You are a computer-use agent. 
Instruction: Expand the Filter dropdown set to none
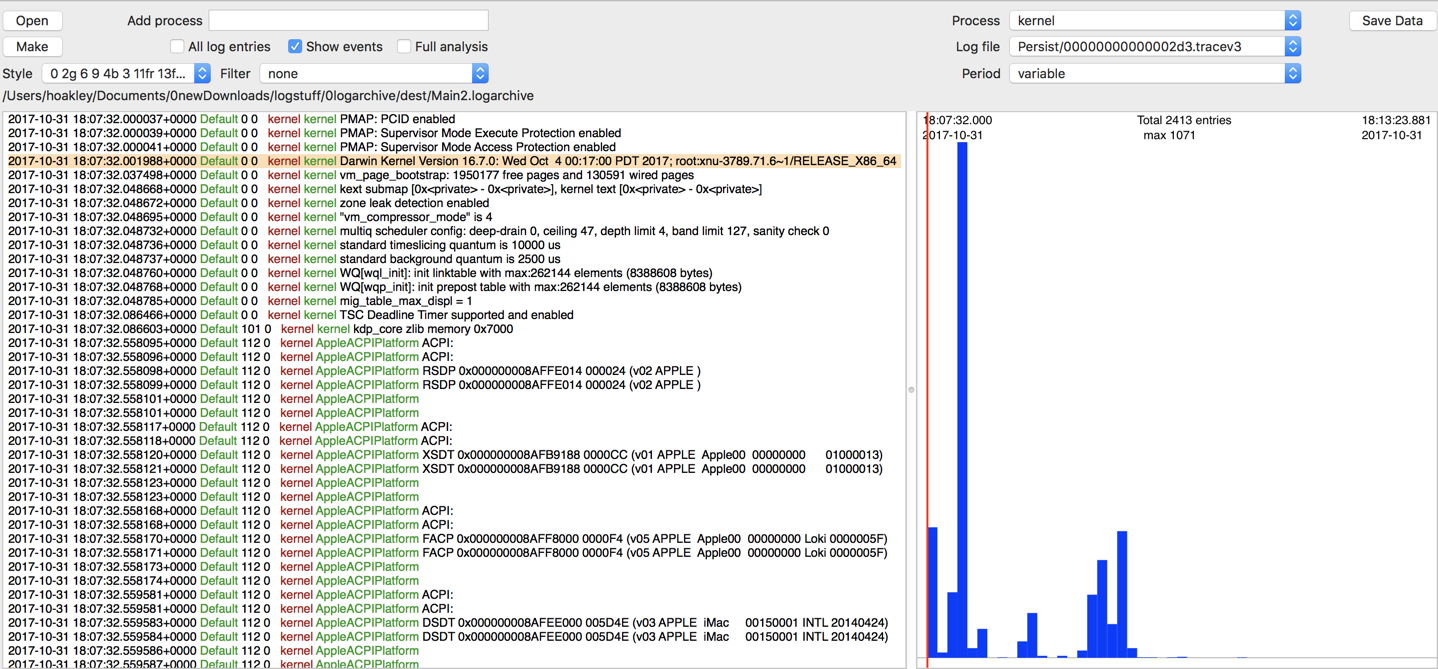373,74
